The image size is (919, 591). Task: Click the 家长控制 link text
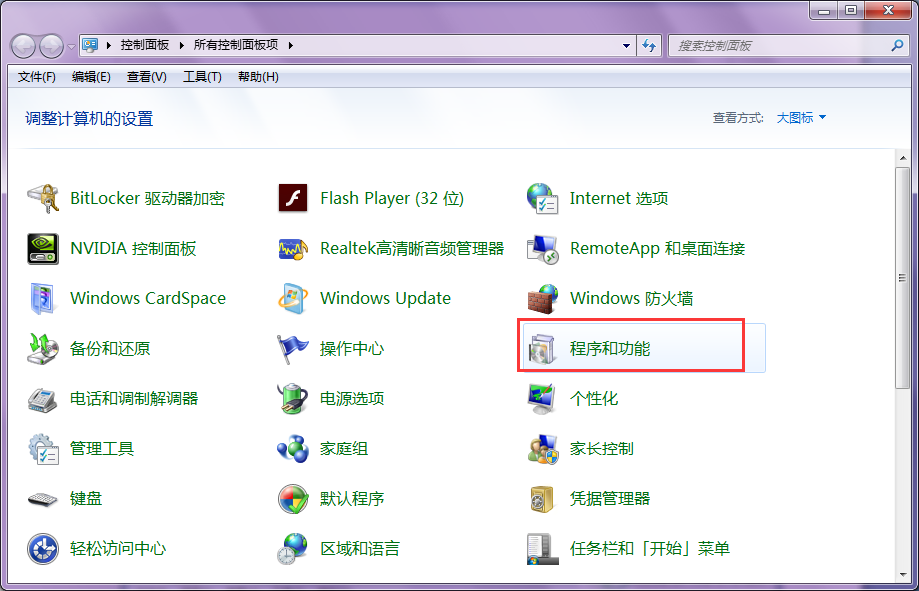(x=601, y=449)
